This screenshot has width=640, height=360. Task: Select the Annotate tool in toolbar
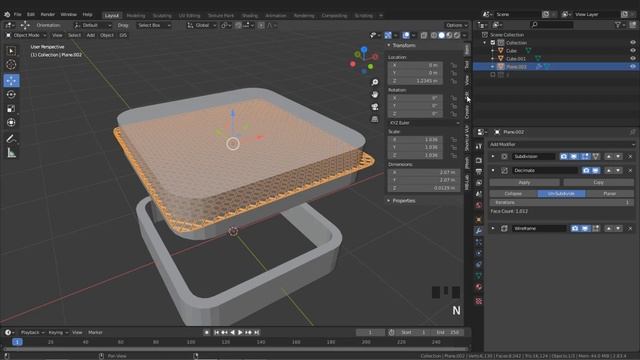point(11,139)
